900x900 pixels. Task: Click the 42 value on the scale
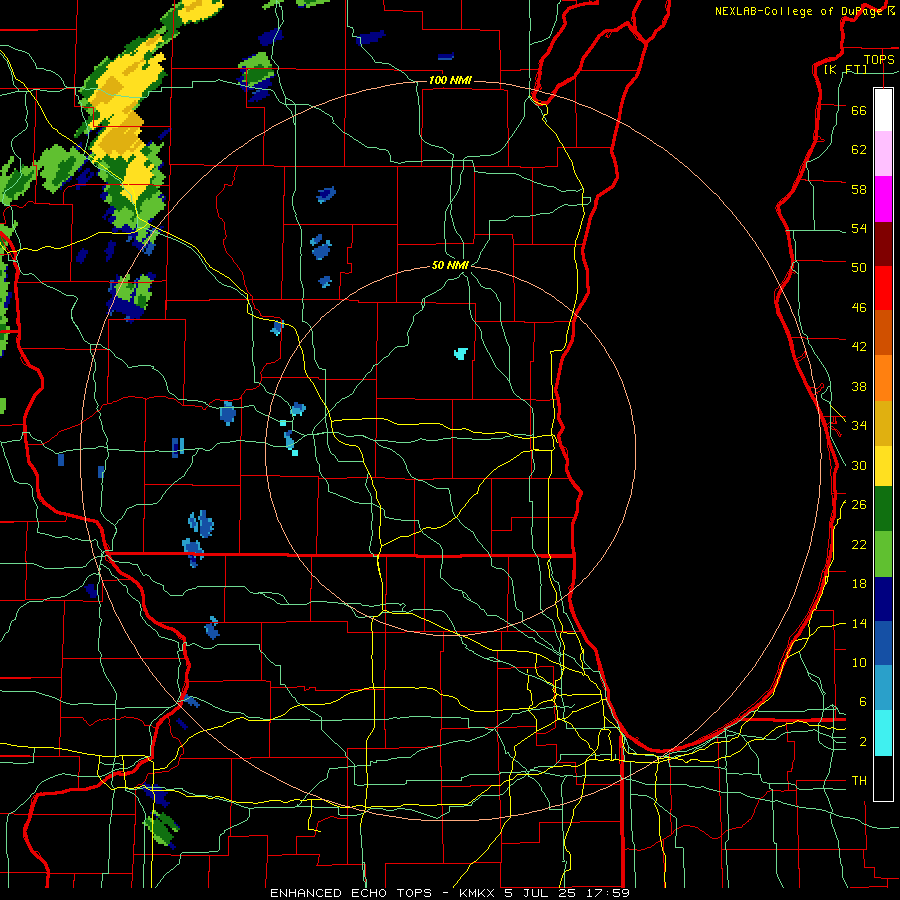859,347
